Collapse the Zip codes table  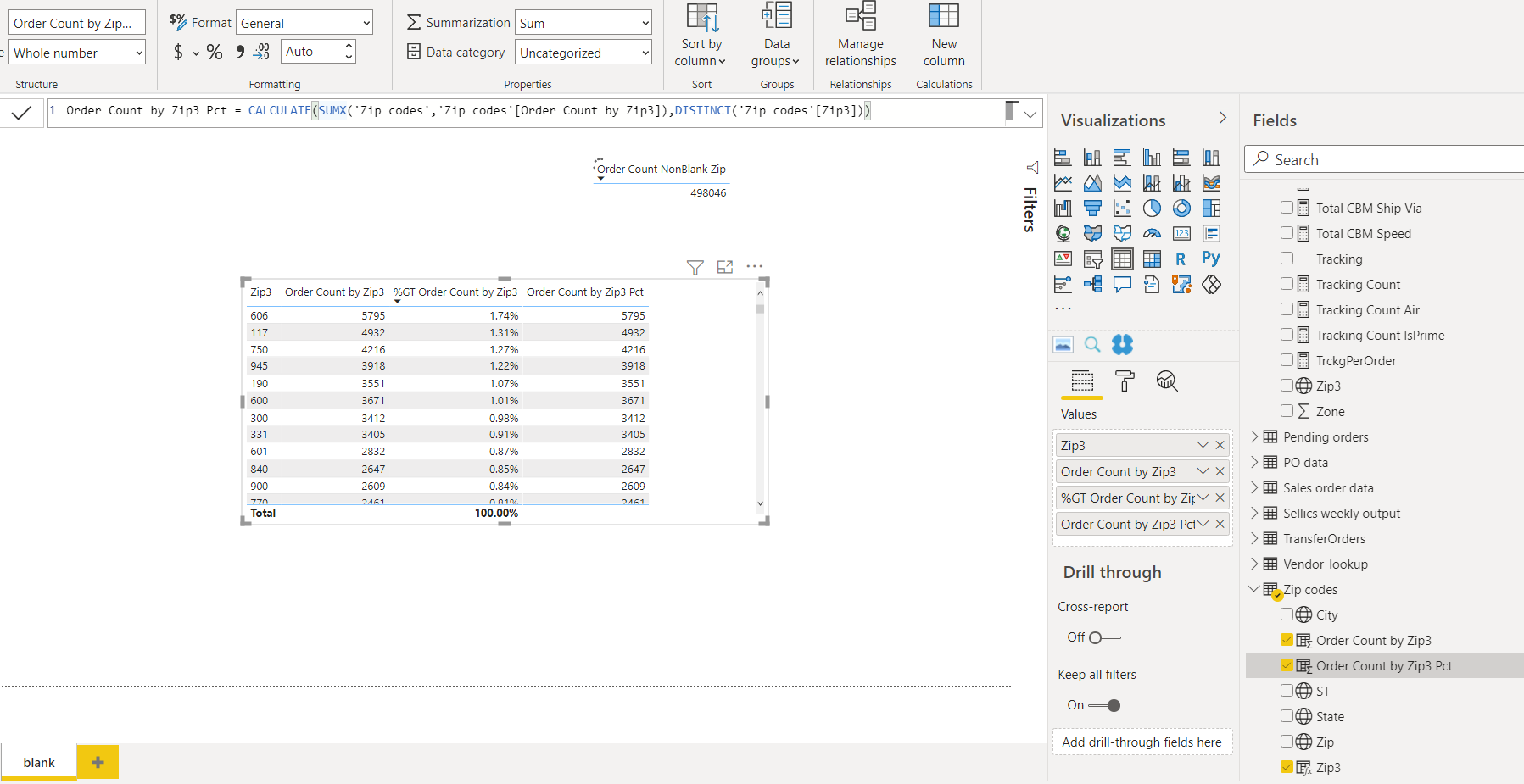pyautogui.click(x=1254, y=589)
